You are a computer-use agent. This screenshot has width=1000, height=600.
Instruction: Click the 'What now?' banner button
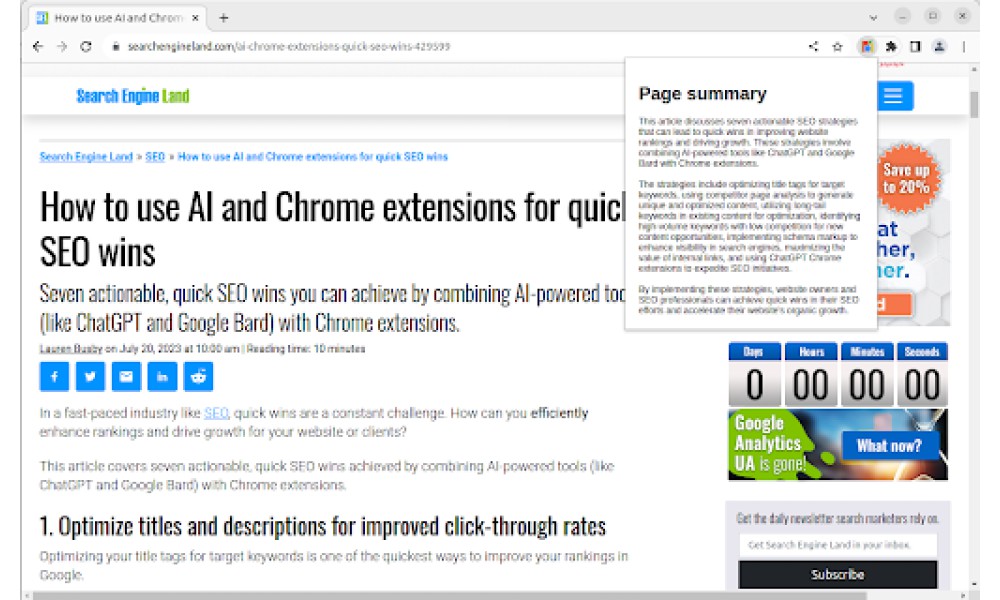click(889, 446)
